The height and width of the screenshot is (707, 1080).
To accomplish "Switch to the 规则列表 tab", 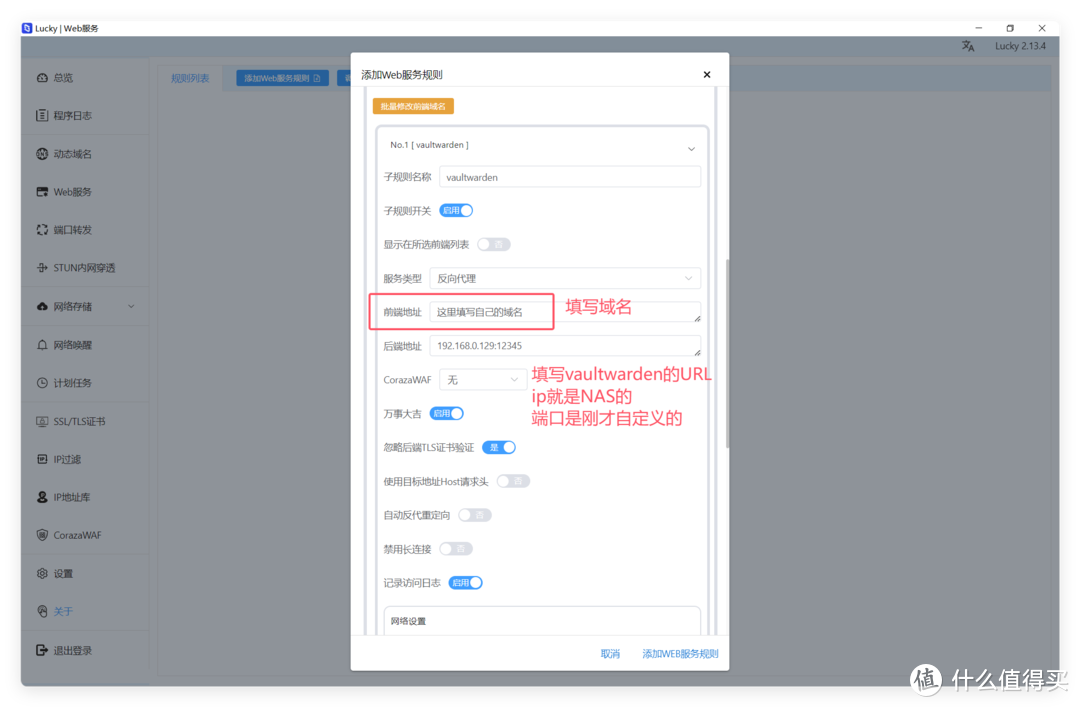I will [x=190, y=78].
